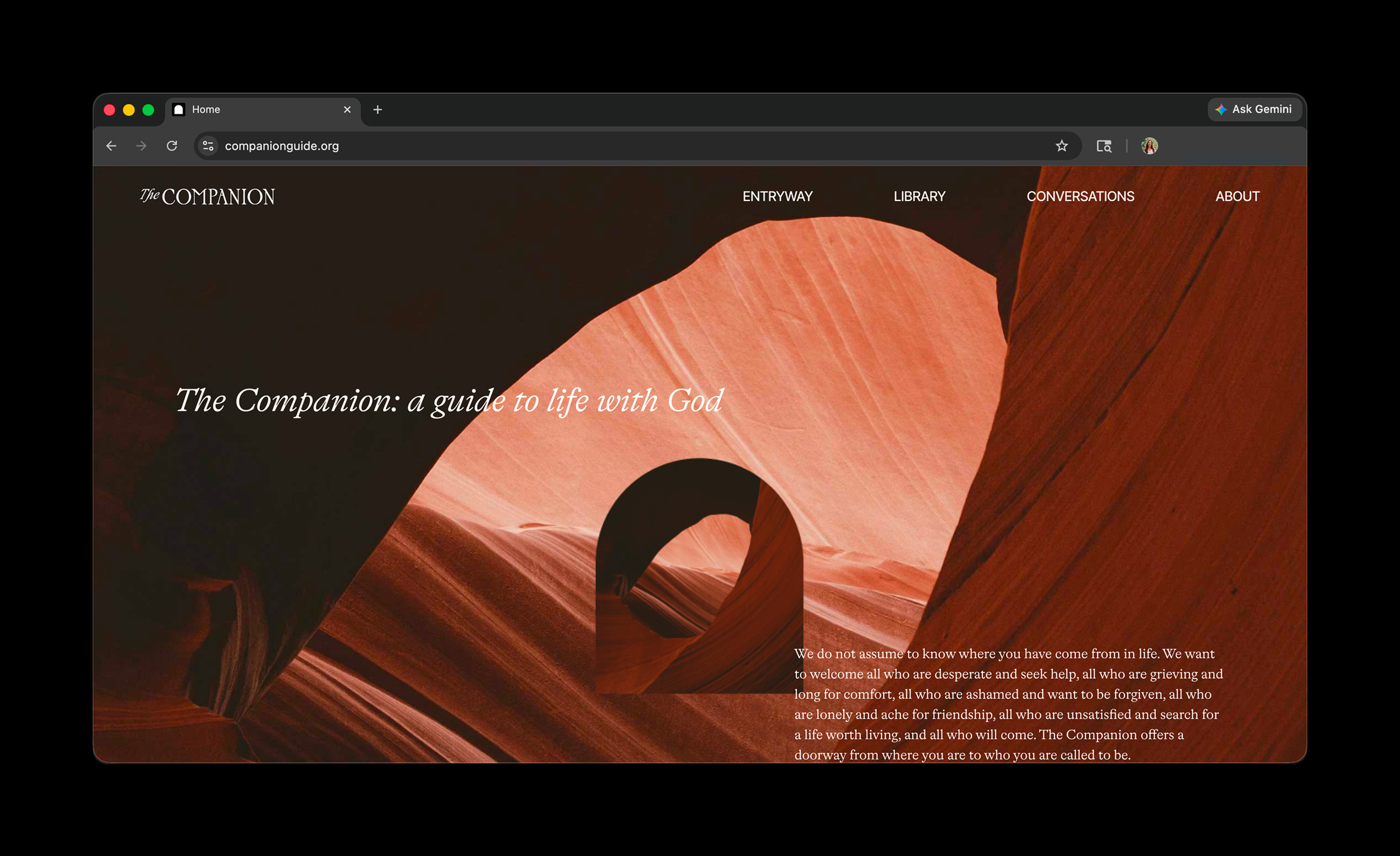Reload the companionguide.org page
1400x856 pixels.
tap(172, 146)
